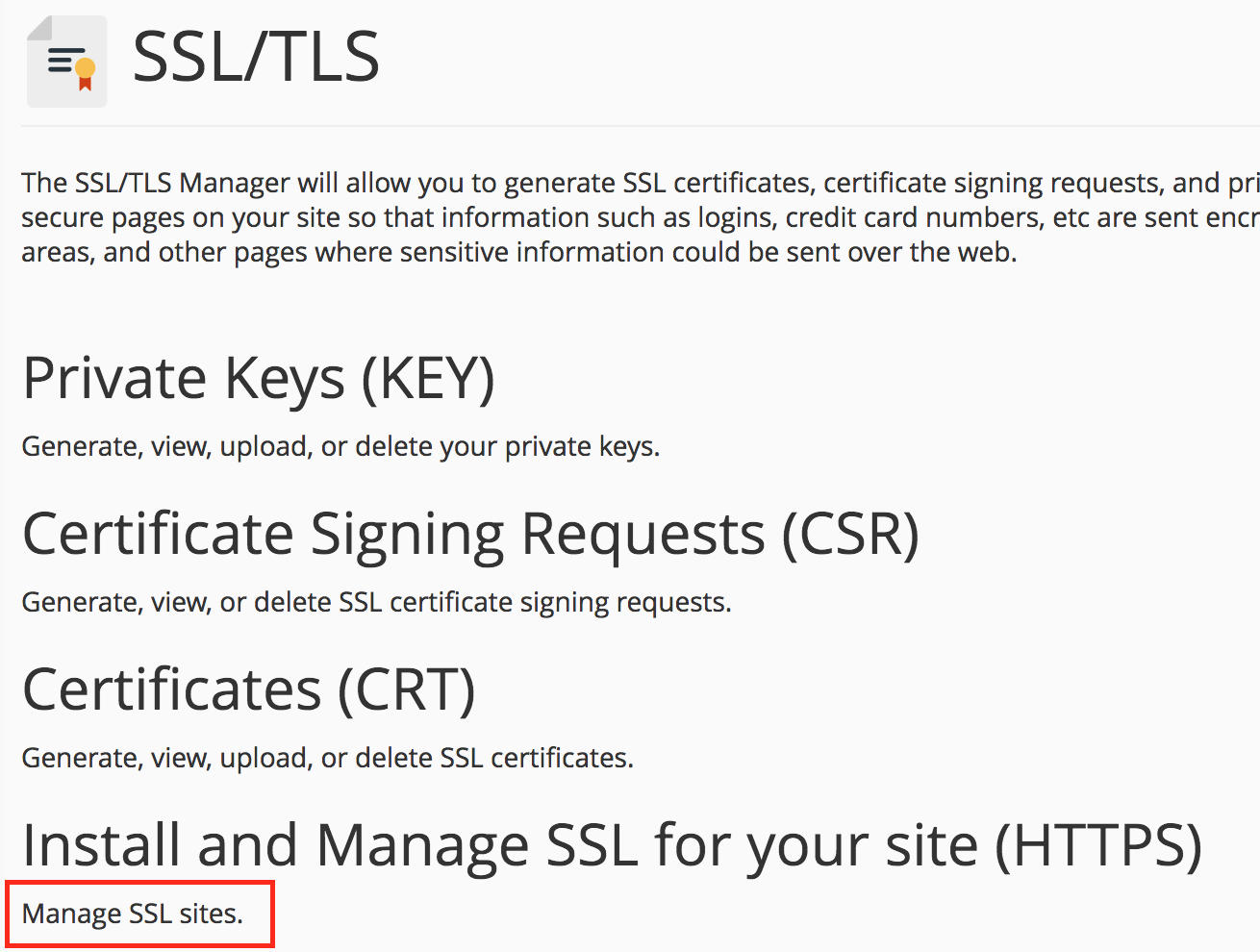Click the folded corner of the document icon
Screen dimensions: 1260x952
[39, 27]
